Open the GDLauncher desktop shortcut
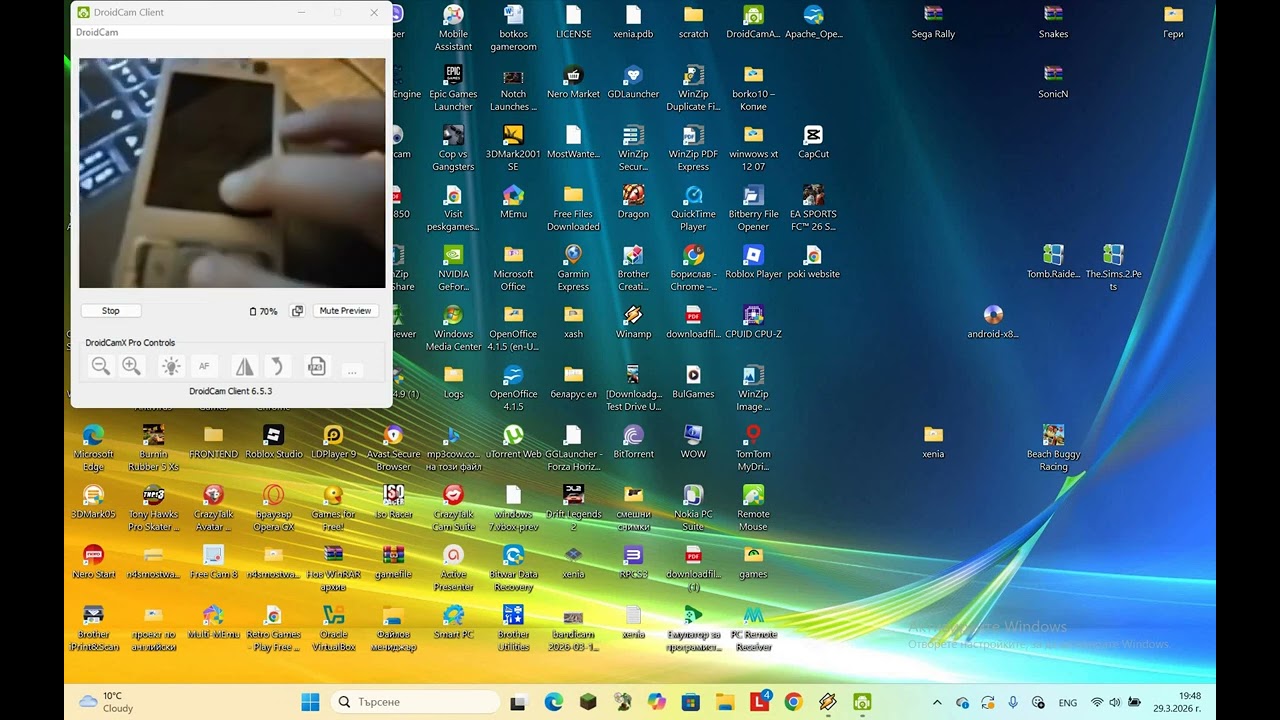 pyautogui.click(x=633, y=82)
